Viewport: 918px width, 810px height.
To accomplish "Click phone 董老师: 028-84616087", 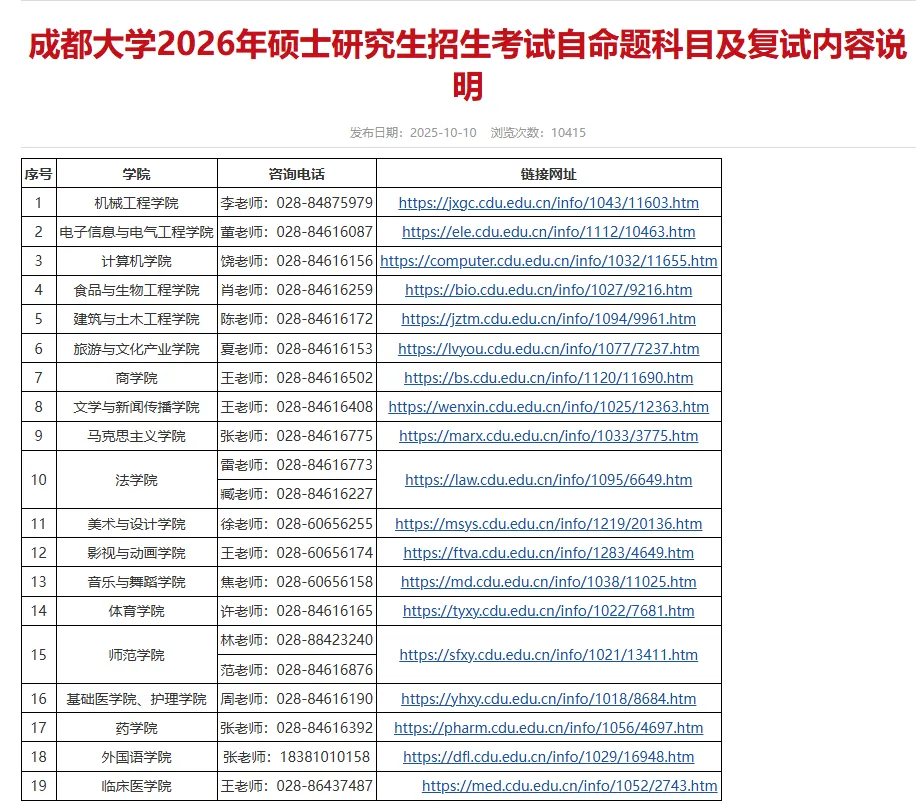I will click(x=297, y=232).
